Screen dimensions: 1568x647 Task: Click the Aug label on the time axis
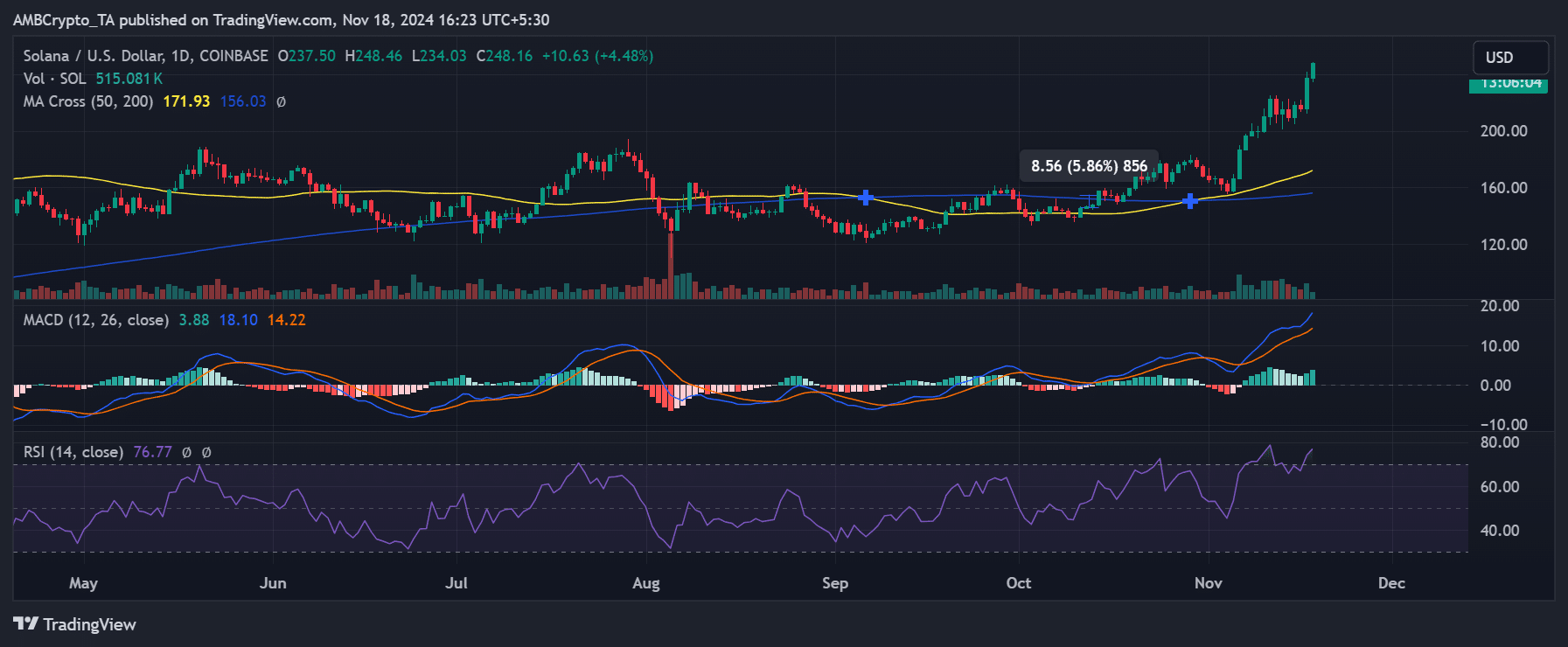click(646, 583)
